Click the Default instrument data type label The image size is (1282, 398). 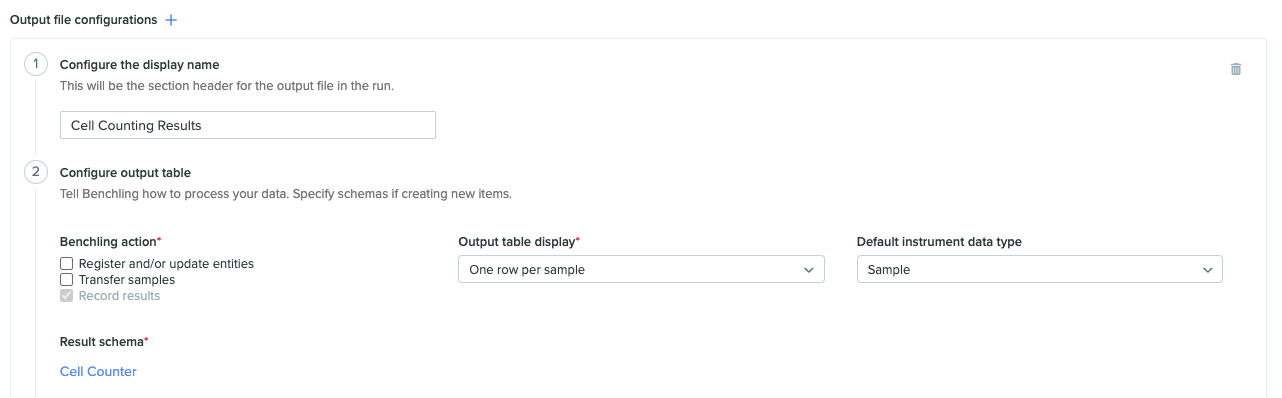tap(939, 242)
